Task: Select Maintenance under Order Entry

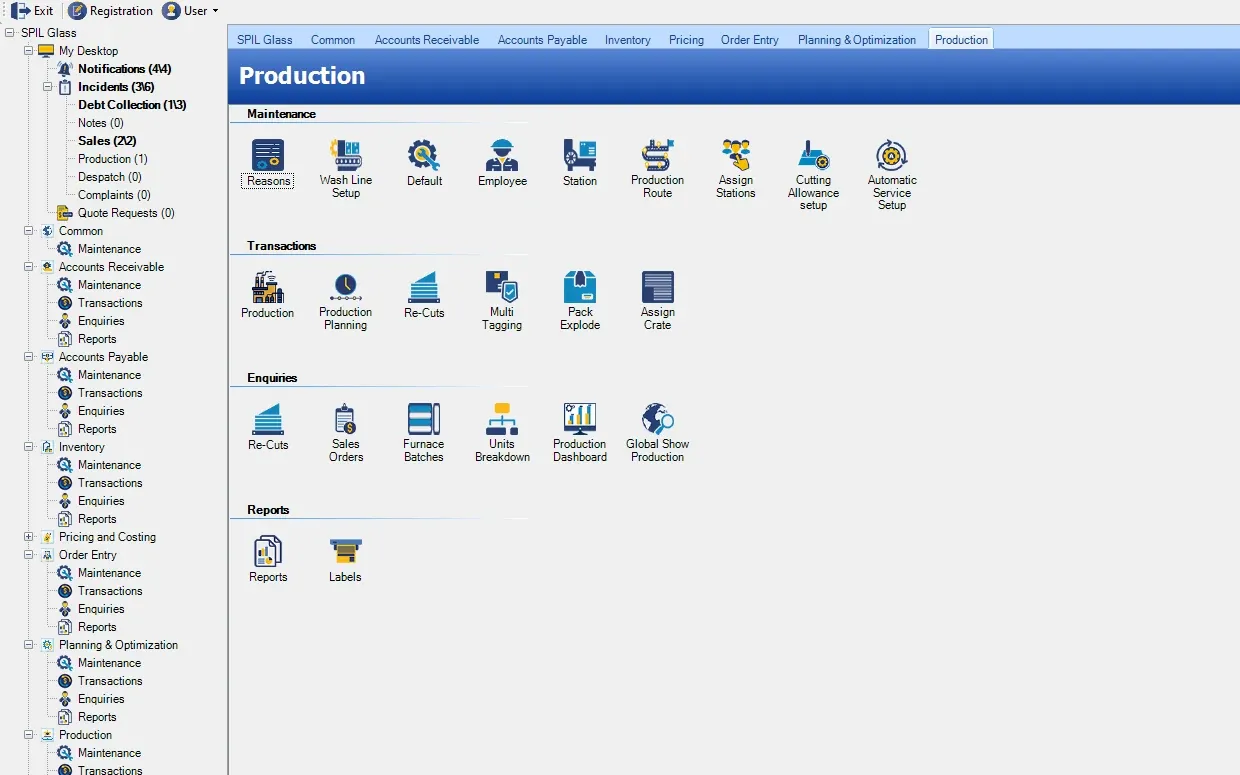Action: point(109,573)
